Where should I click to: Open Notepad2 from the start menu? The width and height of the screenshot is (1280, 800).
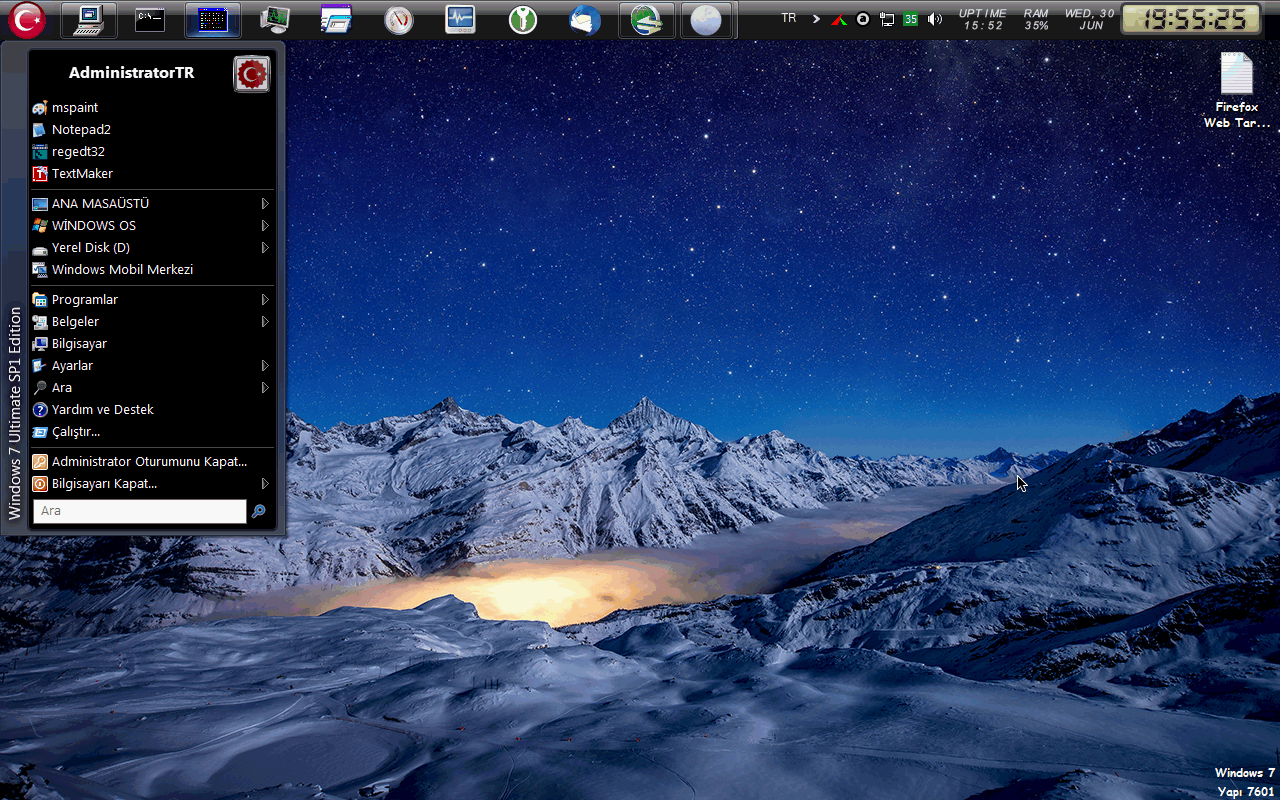(153, 129)
